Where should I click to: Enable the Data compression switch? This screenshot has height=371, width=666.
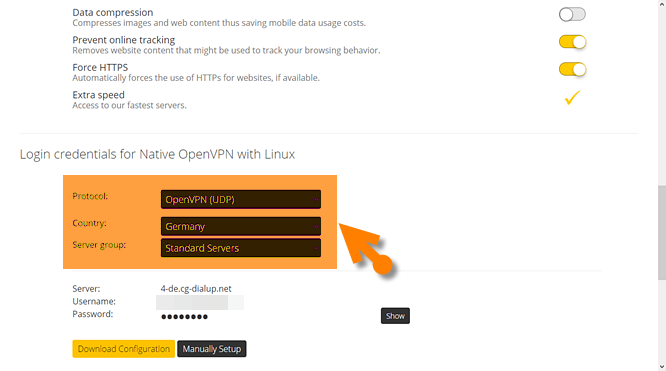(572, 14)
